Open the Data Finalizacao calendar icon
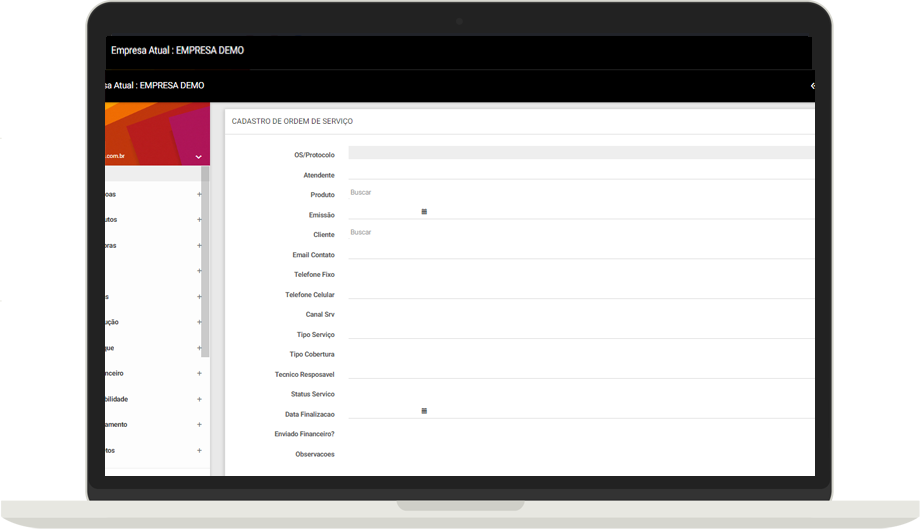Screen dimensions: 920x529 coord(424,411)
